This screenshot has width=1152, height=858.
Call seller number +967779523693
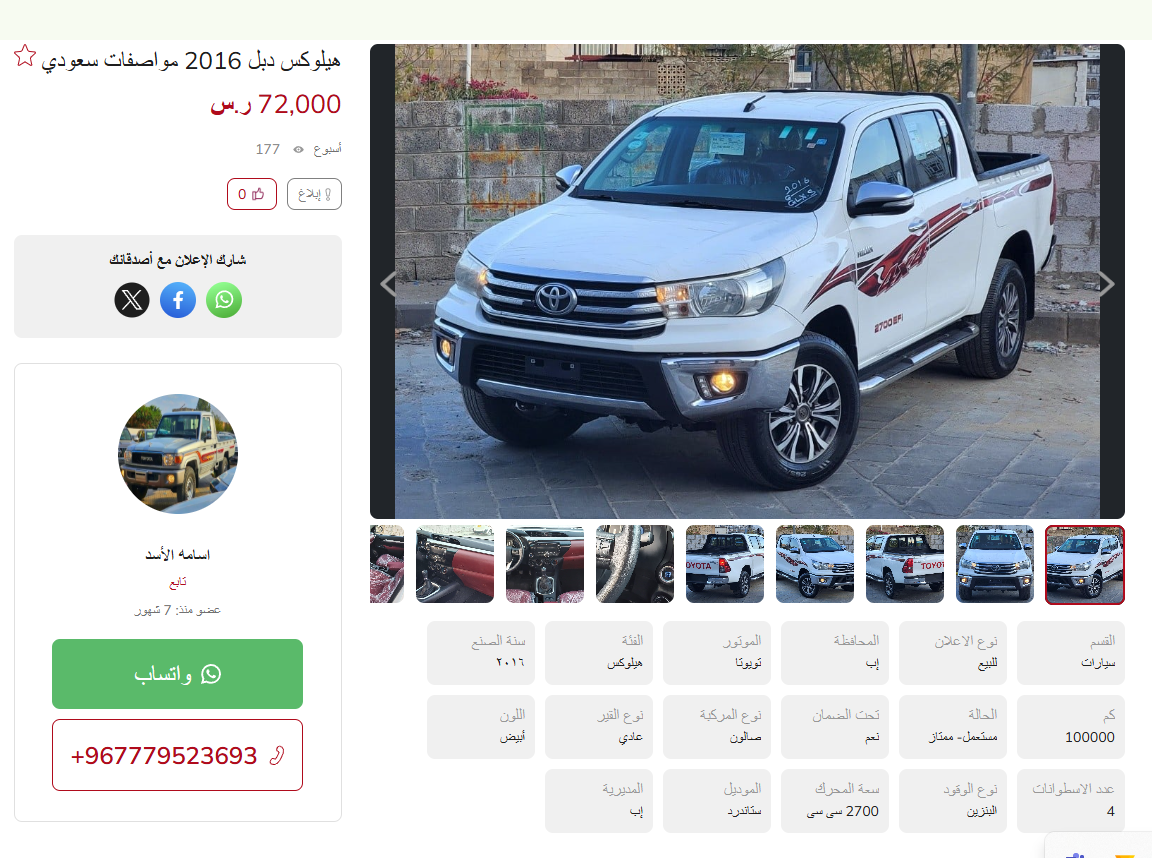tap(177, 755)
